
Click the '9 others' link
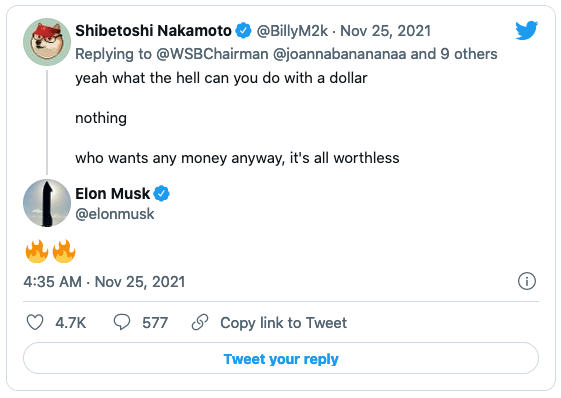pos(469,54)
